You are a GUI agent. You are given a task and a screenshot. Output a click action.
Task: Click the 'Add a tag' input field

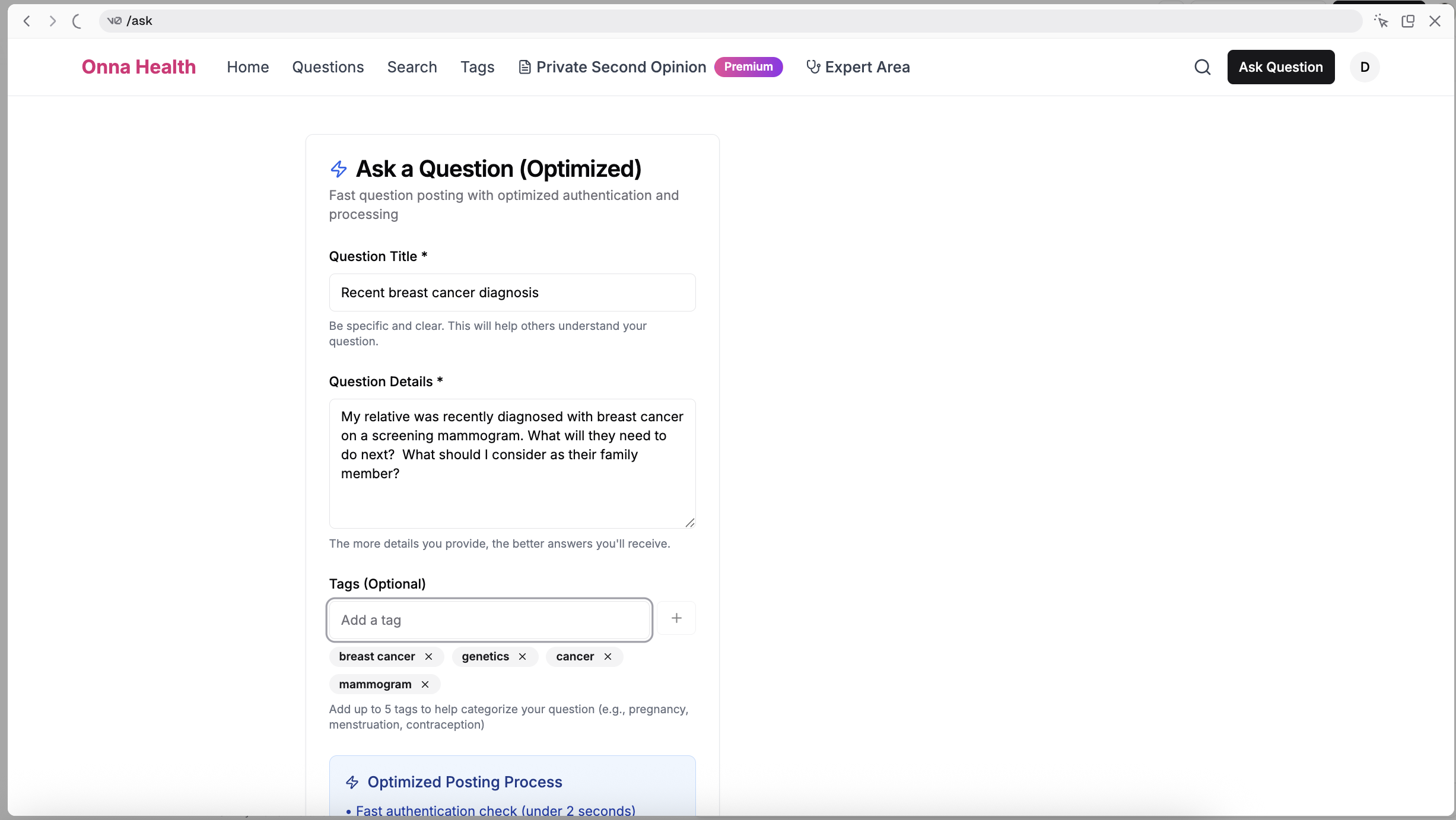489,620
